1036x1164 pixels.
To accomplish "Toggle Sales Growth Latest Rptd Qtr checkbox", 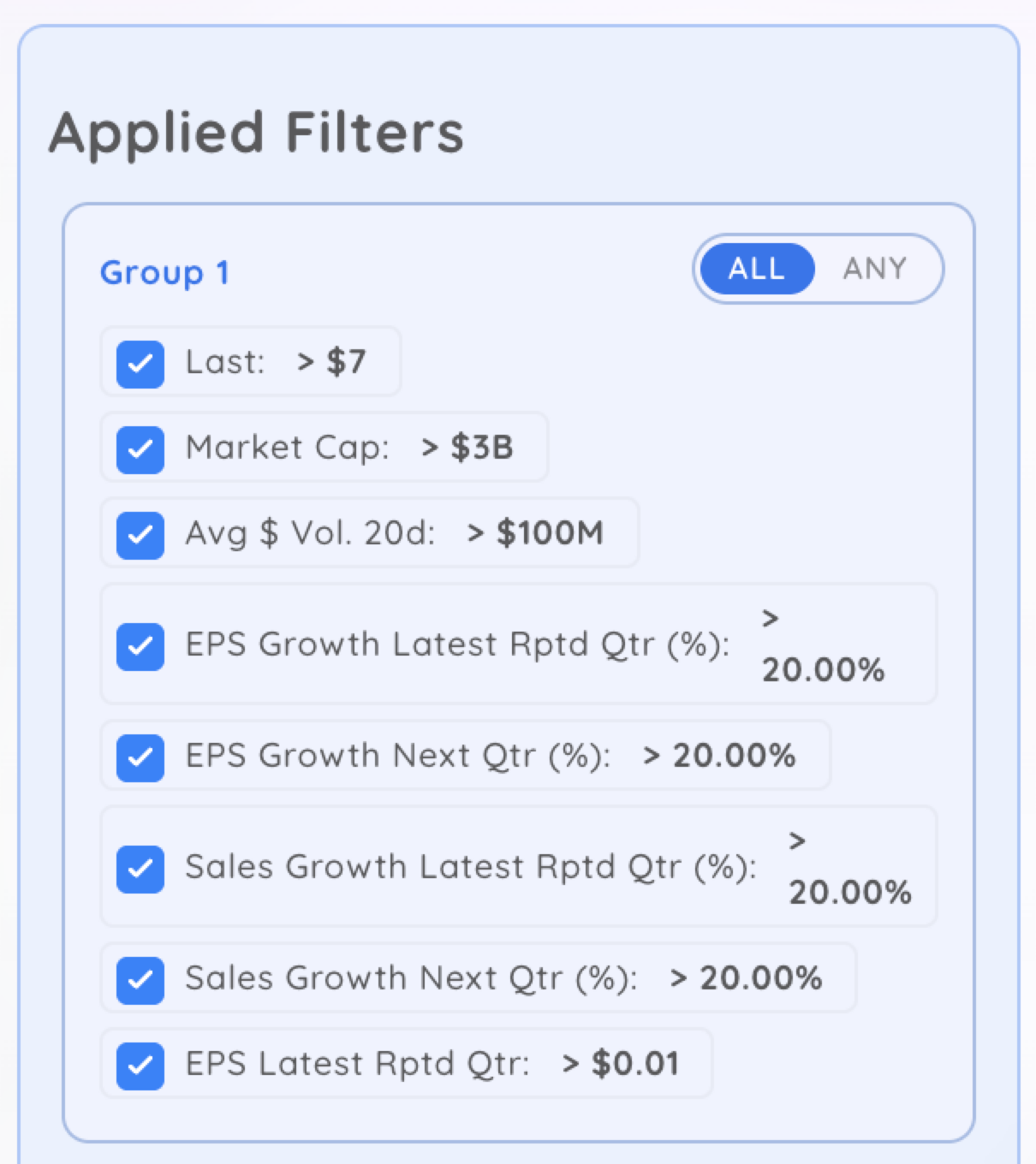I will coord(140,869).
